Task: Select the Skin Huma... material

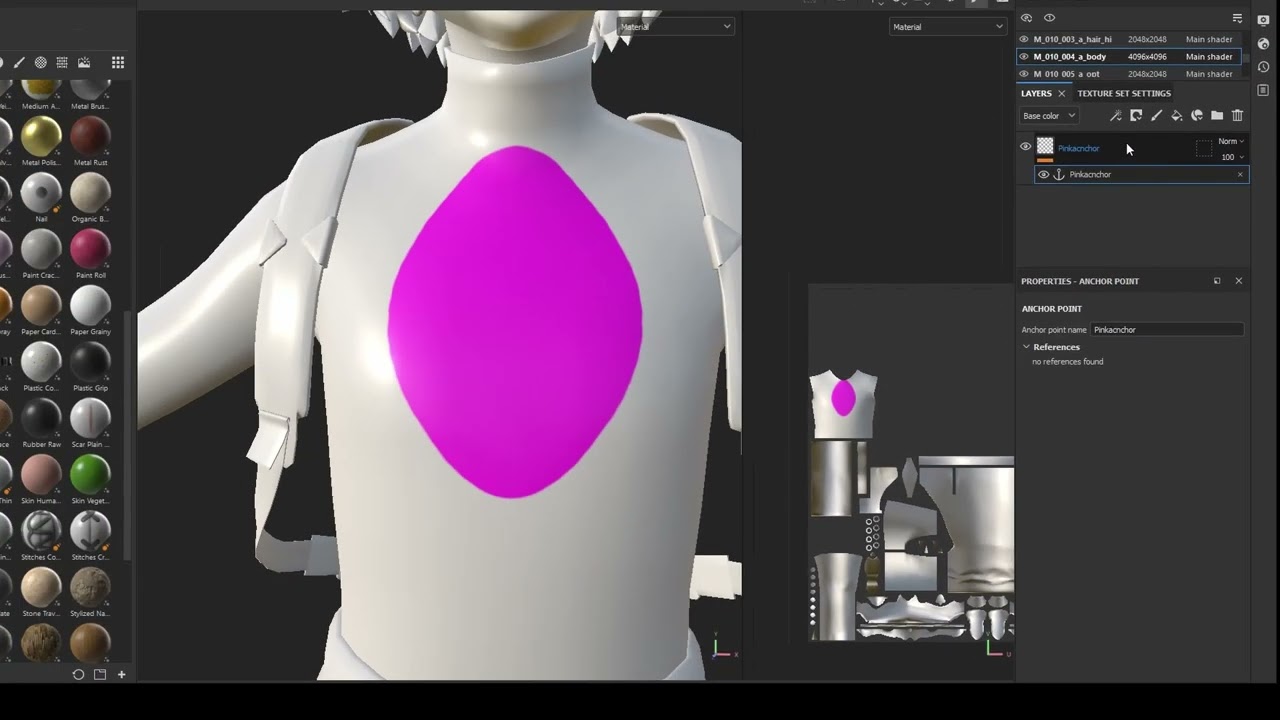Action: click(41, 474)
